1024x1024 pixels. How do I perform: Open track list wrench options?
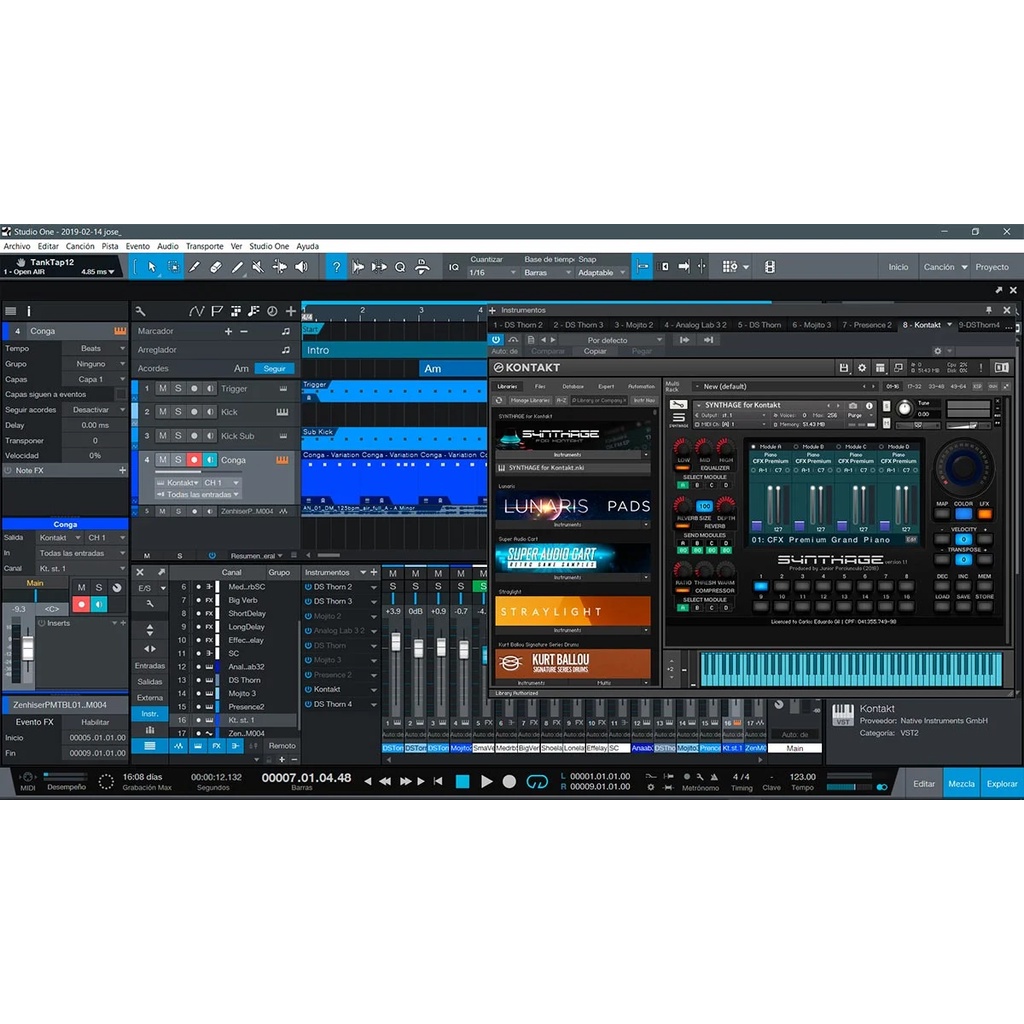(140, 312)
